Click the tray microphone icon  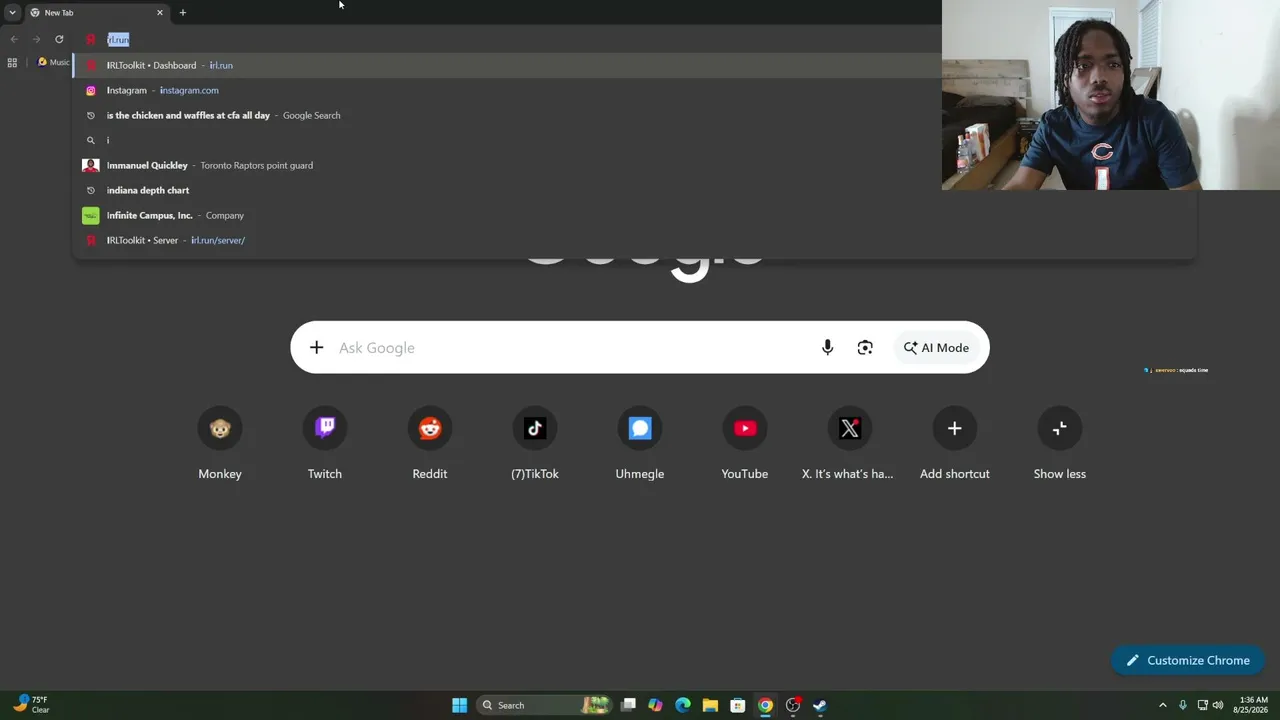pos(1182,705)
